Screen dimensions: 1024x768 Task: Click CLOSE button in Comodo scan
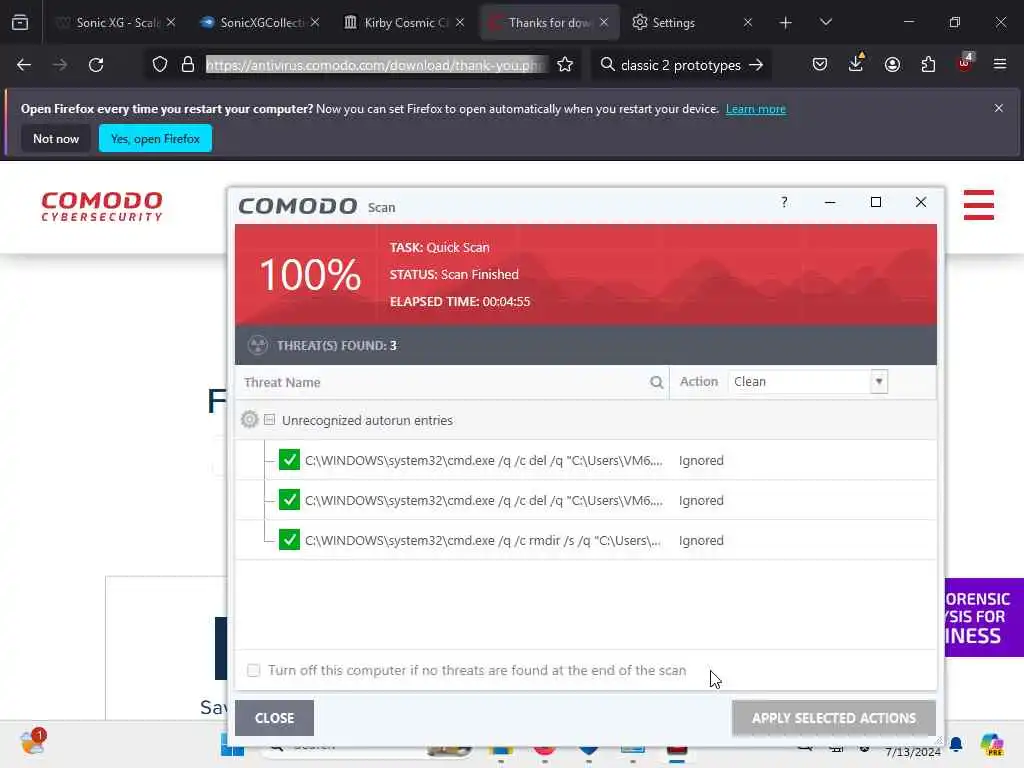274,718
